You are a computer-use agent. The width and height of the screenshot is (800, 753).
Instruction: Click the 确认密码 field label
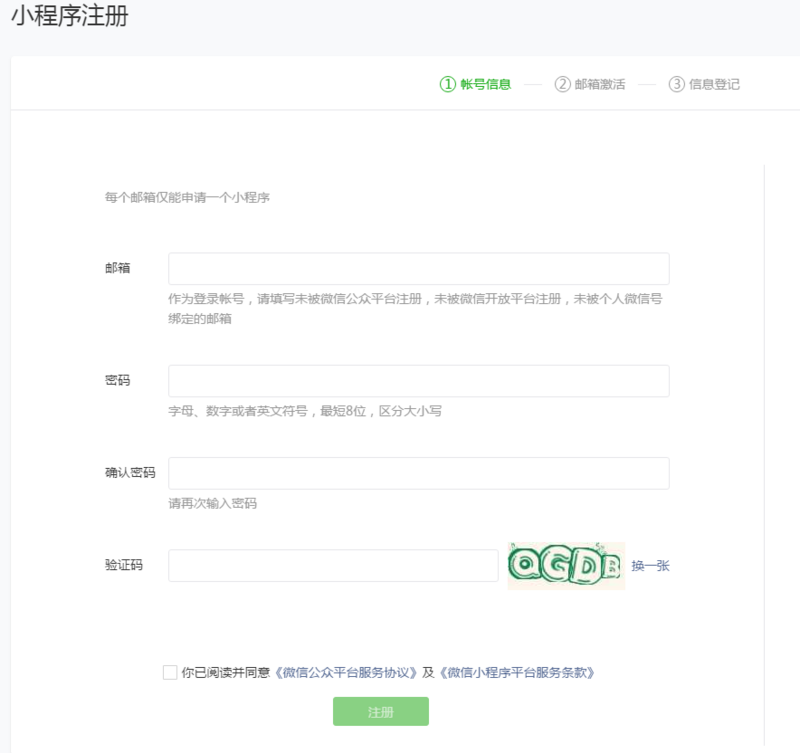(130, 472)
